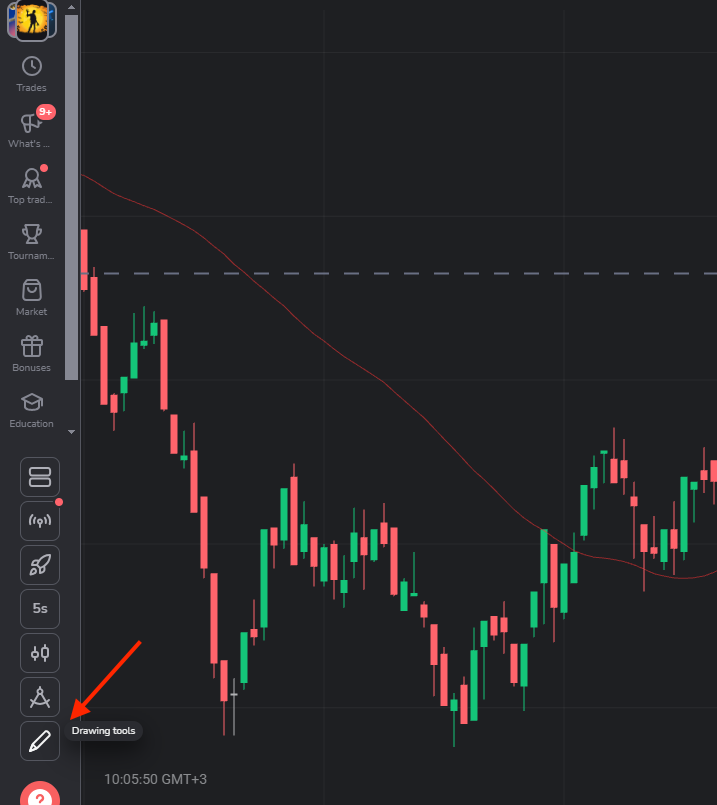Open Drawing tools pencil button

pos(40,741)
